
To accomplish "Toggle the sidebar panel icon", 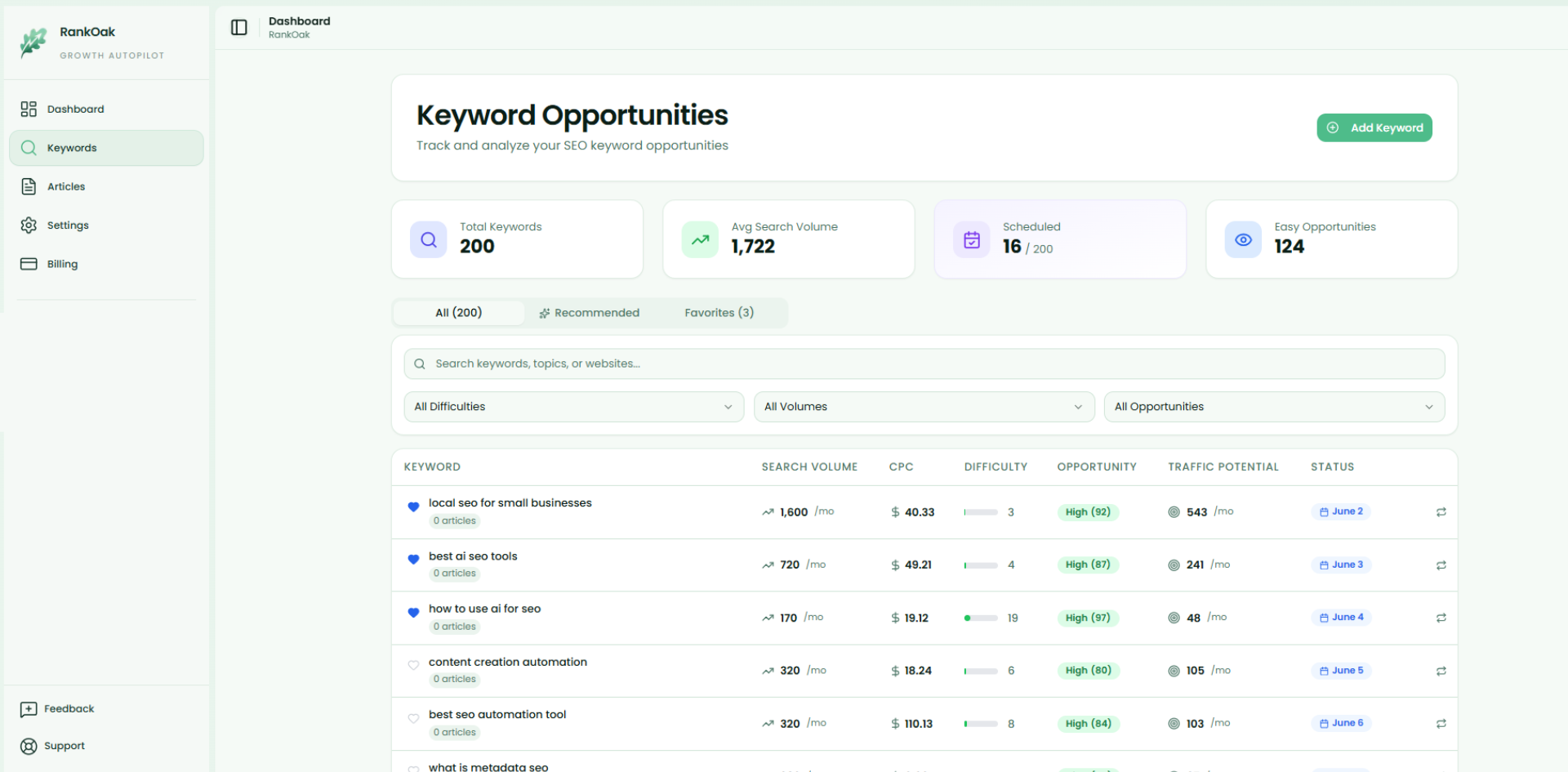I will tap(238, 28).
